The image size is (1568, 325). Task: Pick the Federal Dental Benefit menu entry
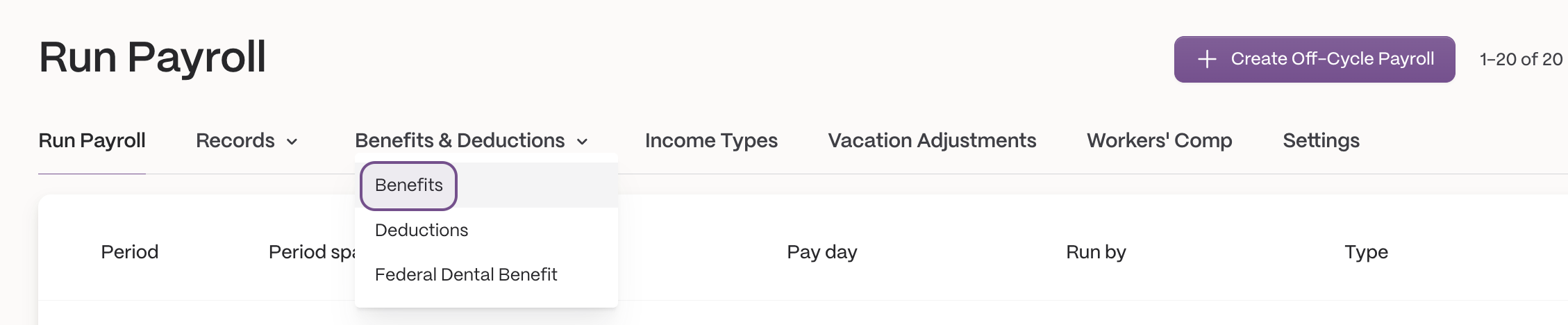pyautogui.click(x=466, y=274)
